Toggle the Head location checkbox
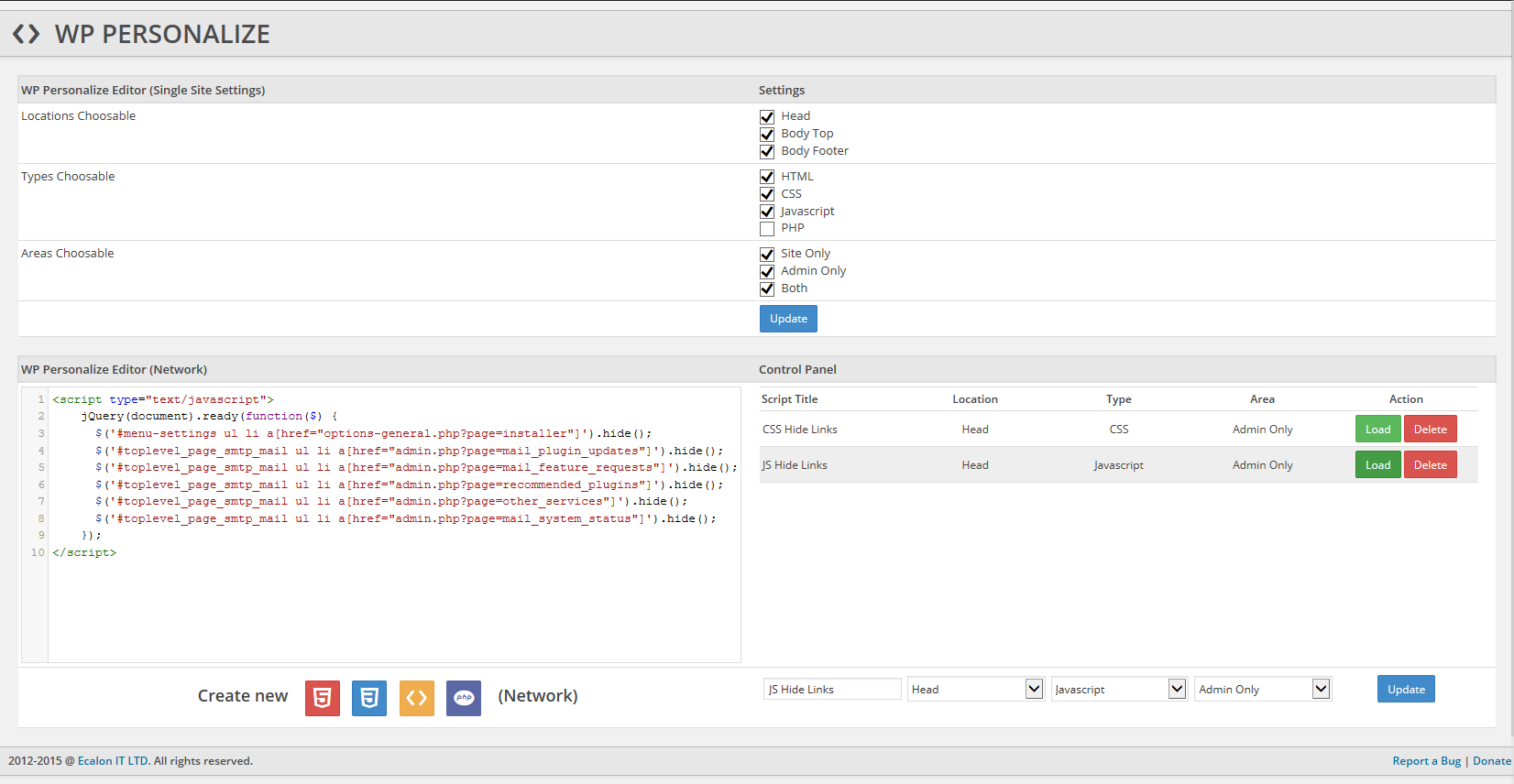 pyautogui.click(x=767, y=116)
